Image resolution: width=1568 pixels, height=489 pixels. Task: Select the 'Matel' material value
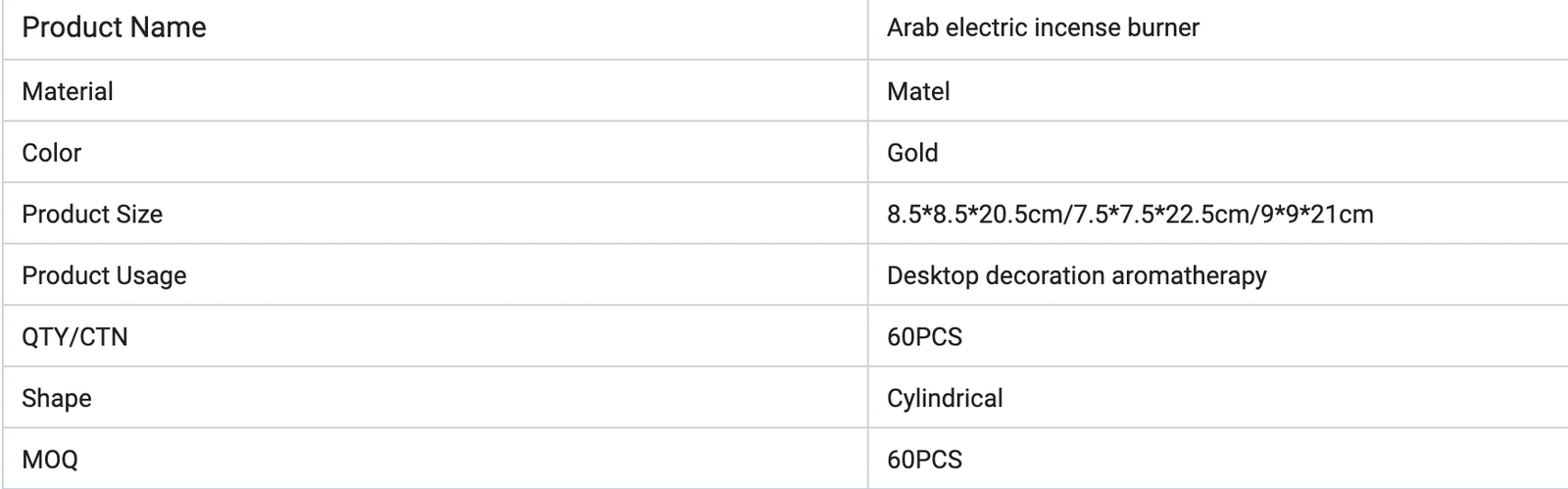(918, 91)
